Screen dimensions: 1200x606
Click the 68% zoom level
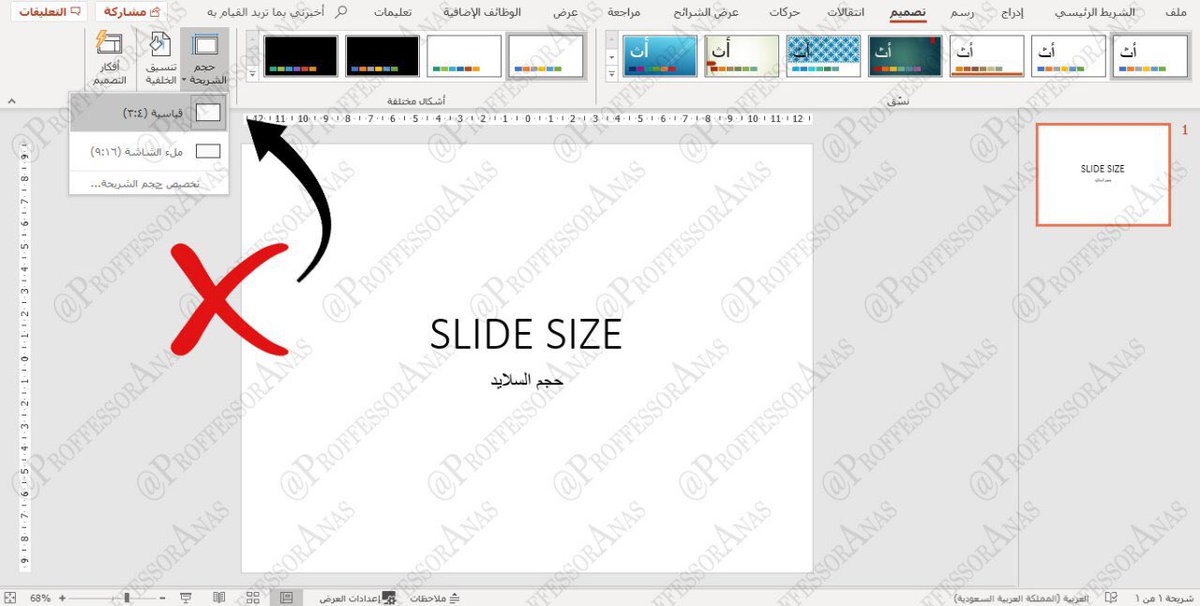coord(40,598)
